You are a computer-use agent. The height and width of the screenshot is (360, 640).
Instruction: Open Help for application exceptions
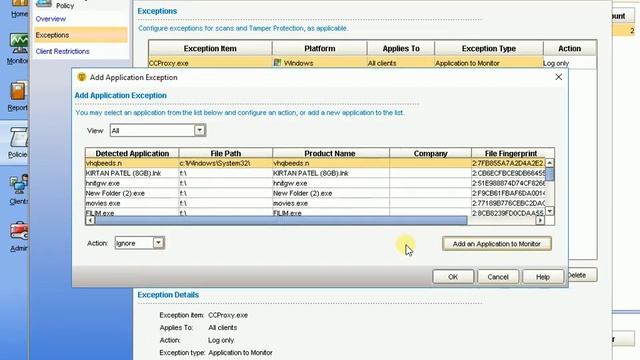(543, 277)
